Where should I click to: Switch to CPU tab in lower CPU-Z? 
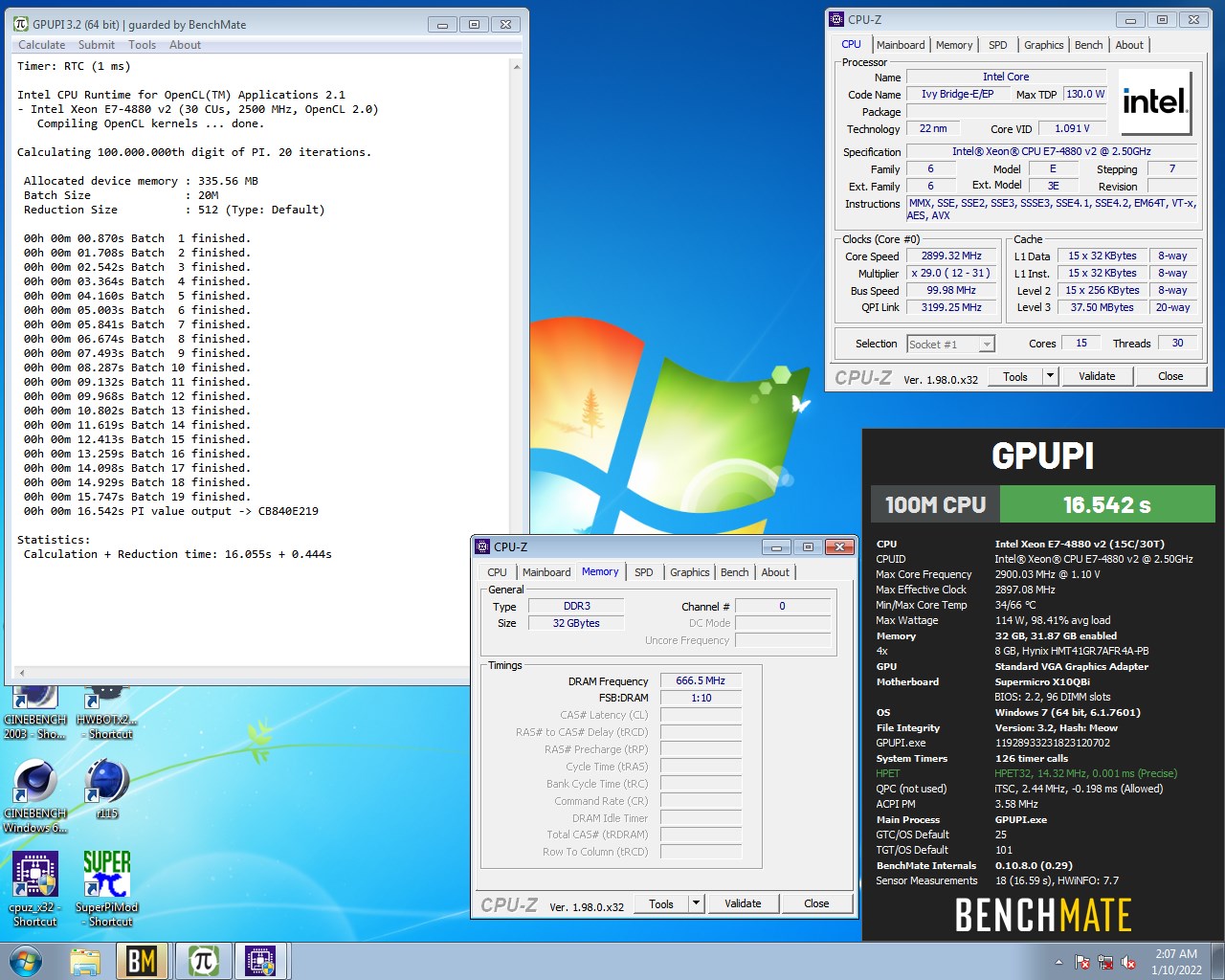(498, 572)
